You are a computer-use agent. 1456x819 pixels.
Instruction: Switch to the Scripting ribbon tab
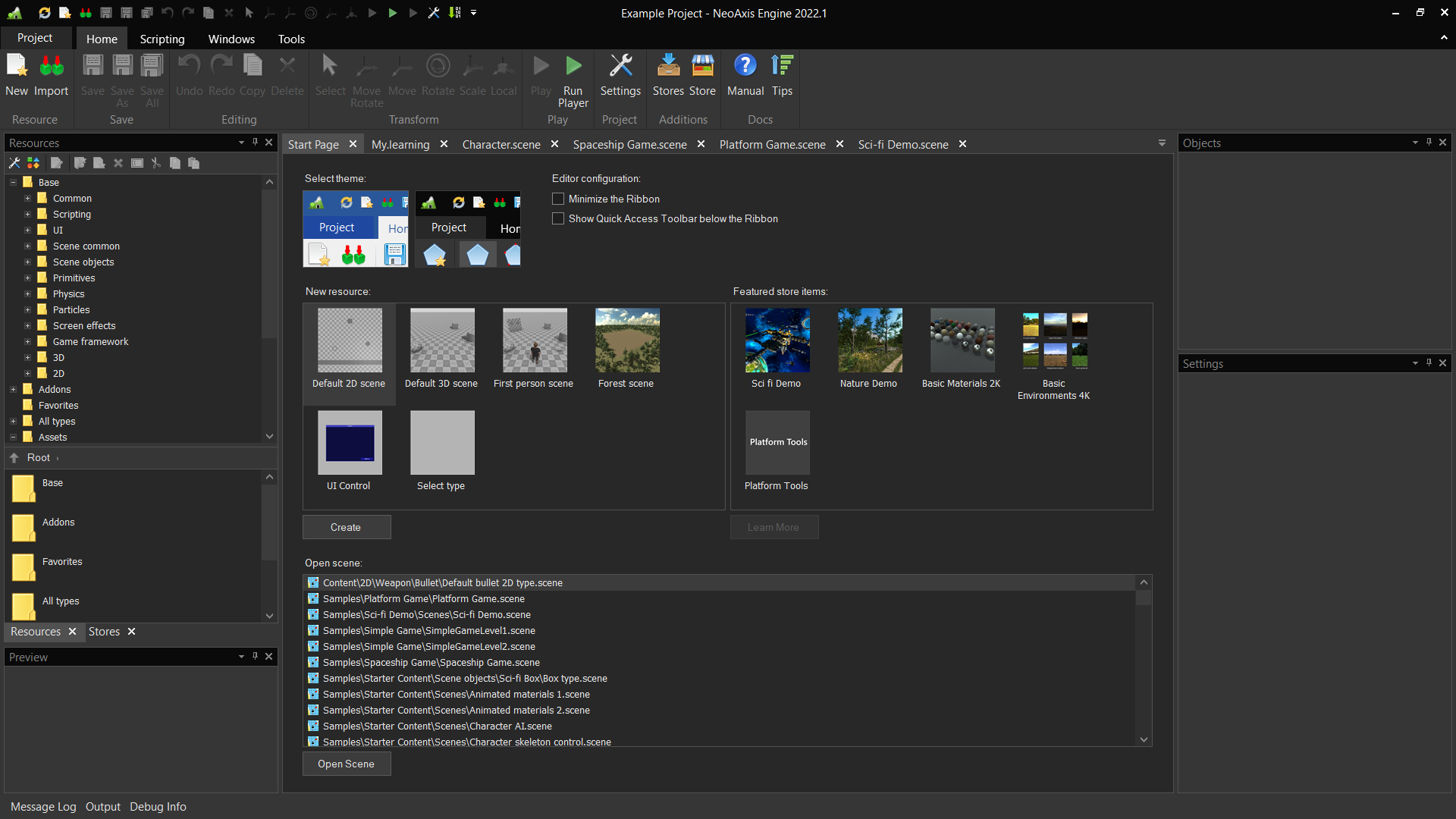click(x=162, y=39)
